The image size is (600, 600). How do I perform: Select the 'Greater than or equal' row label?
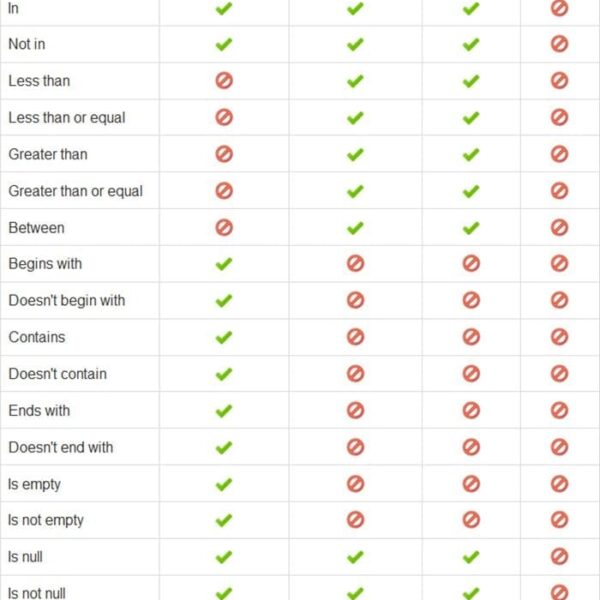[76, 191]
